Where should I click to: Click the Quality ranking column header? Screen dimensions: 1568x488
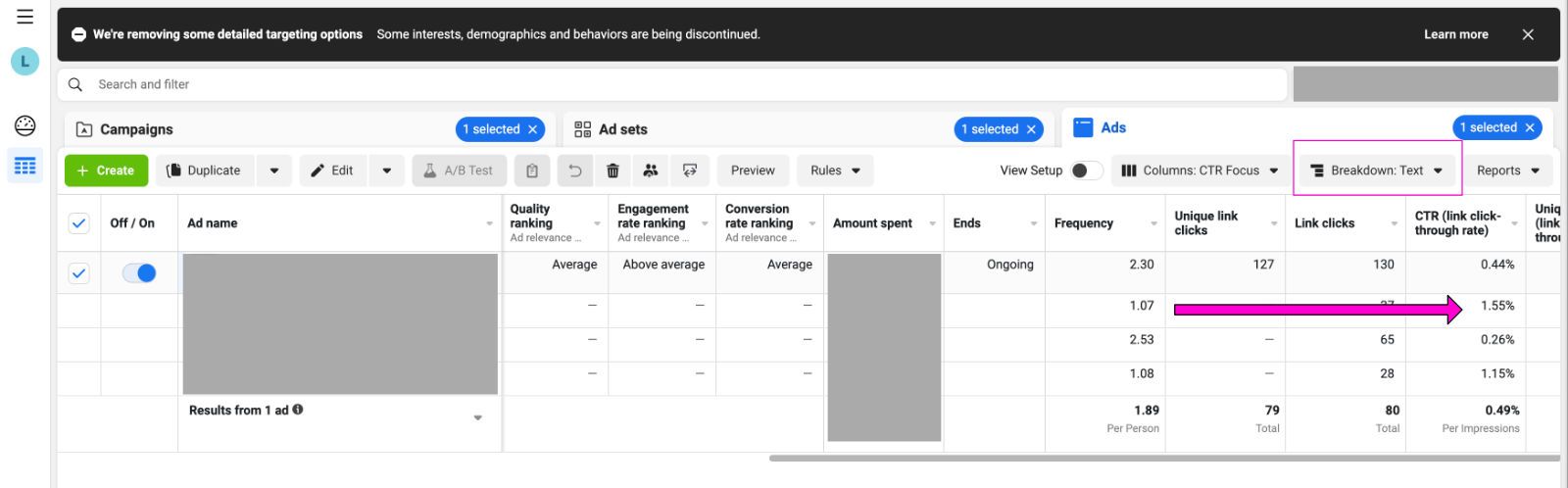tap(554, 222)
